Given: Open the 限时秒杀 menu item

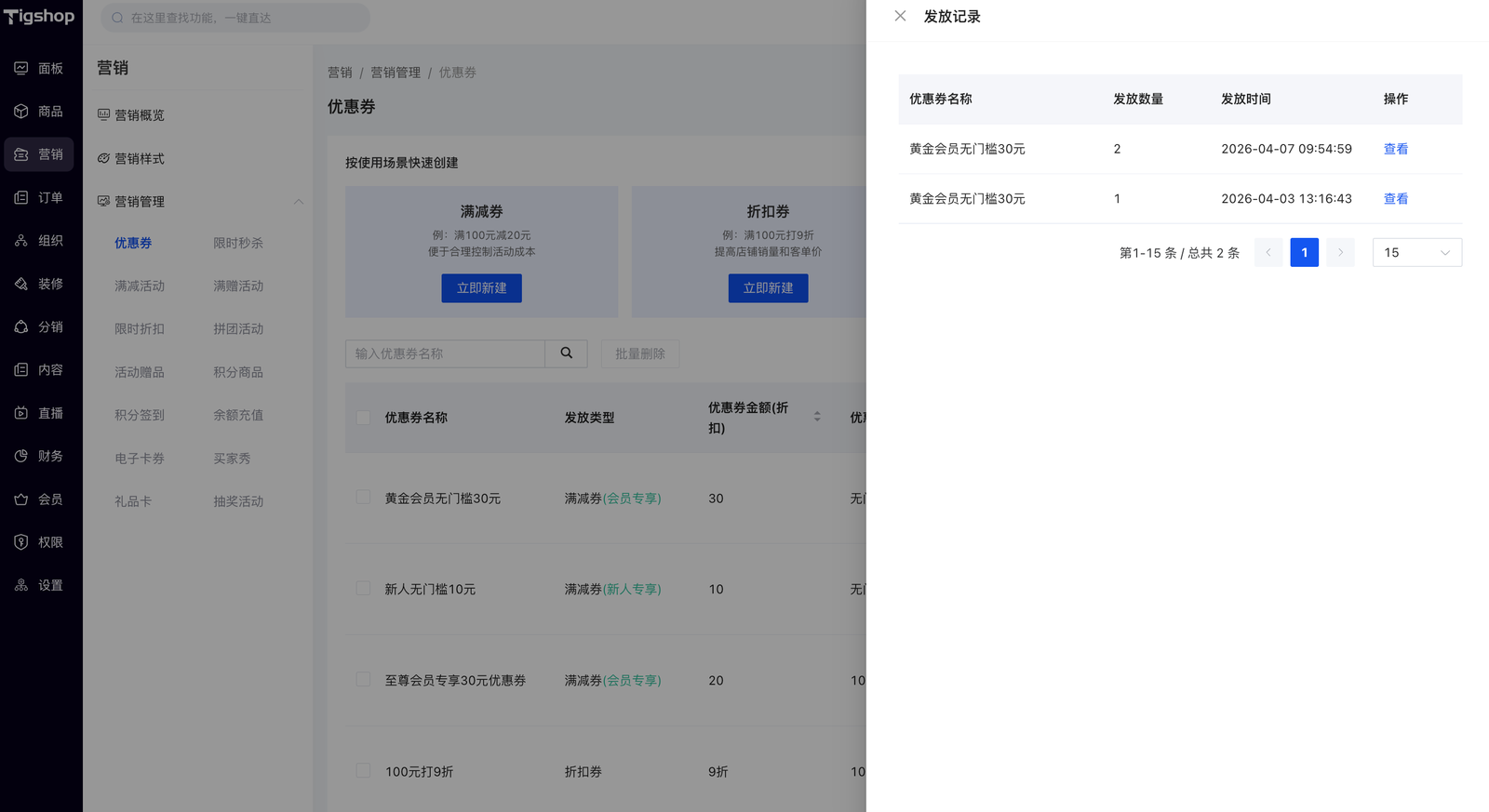Looking at the screenshot, I should [238, 243].
